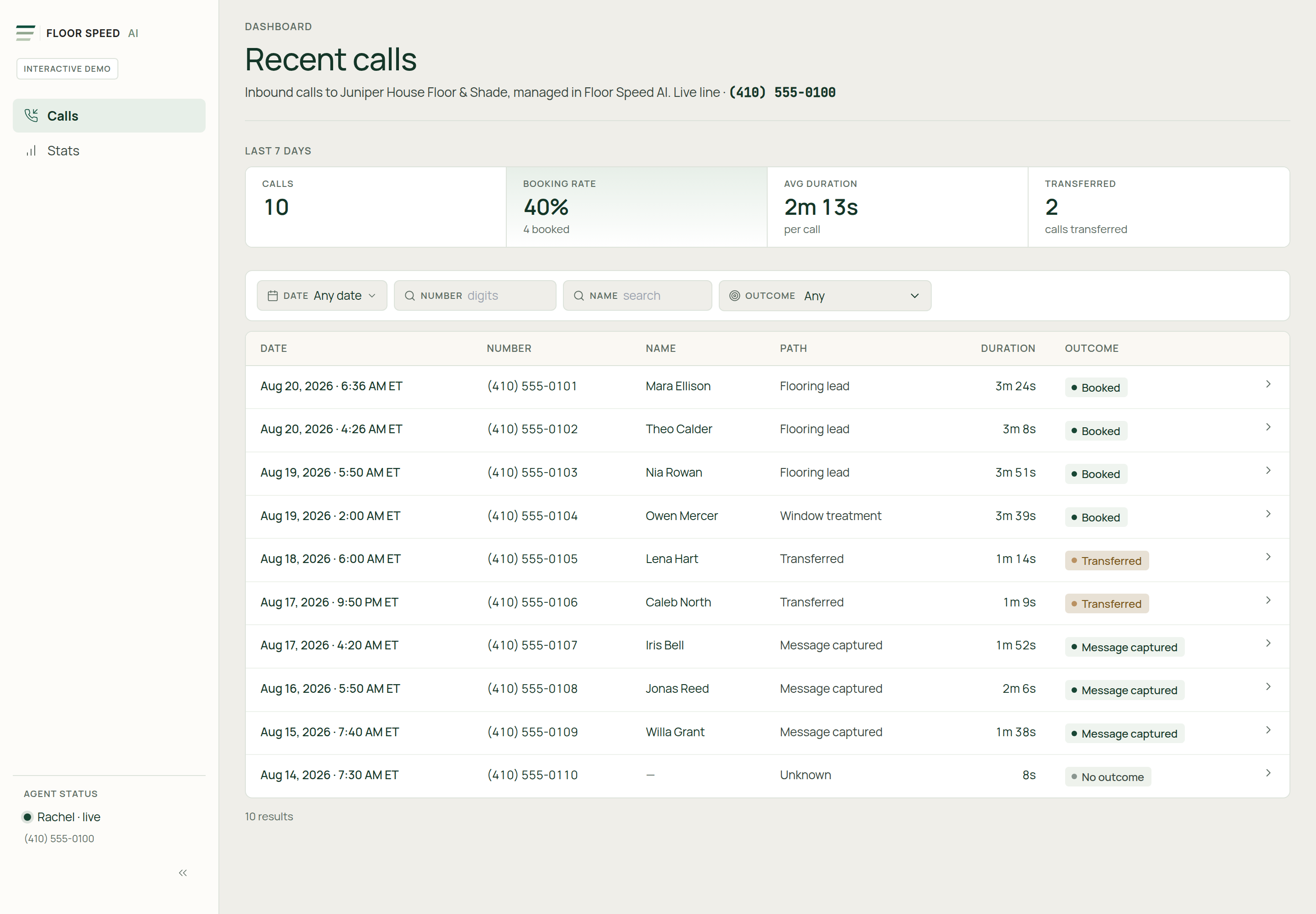Image resolution: width=1316 pixels, height=914 pixels.
Task: Click the Outcome column header
Action: [1092, 348]
